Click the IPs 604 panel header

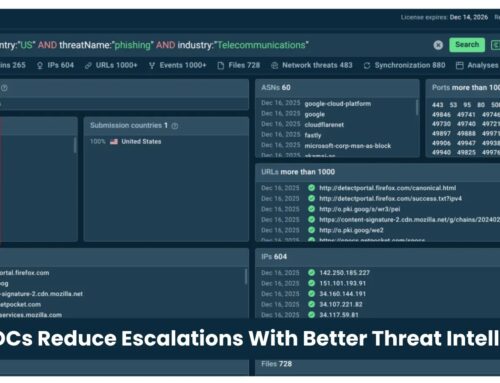tap(378, 257)
